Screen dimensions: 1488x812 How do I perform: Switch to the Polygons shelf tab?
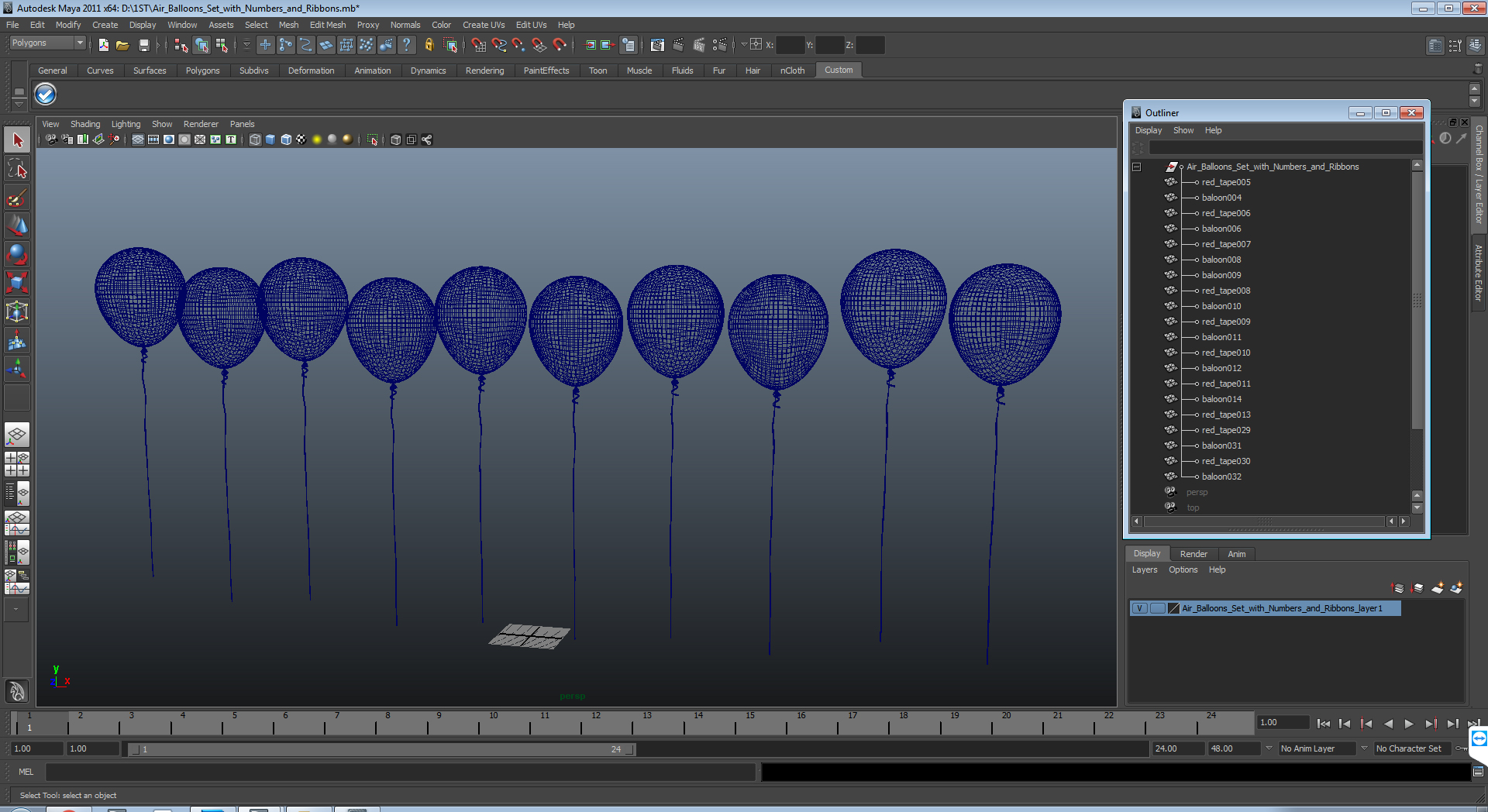point(202,71)
